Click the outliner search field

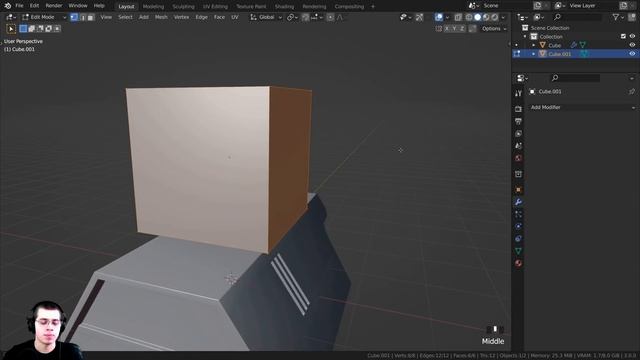[x=576, y=17]
